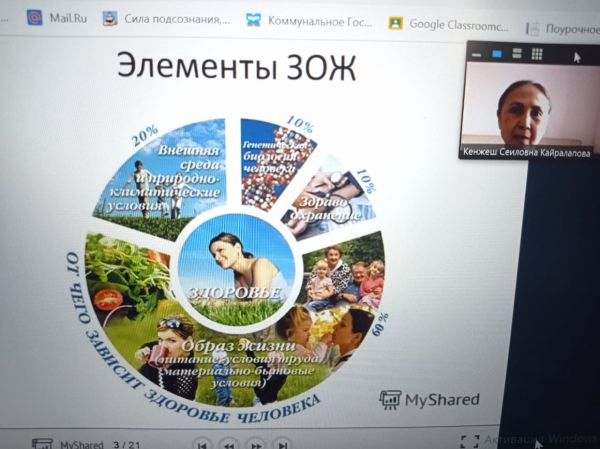Switch to single speaker video view

click(497, 53)
